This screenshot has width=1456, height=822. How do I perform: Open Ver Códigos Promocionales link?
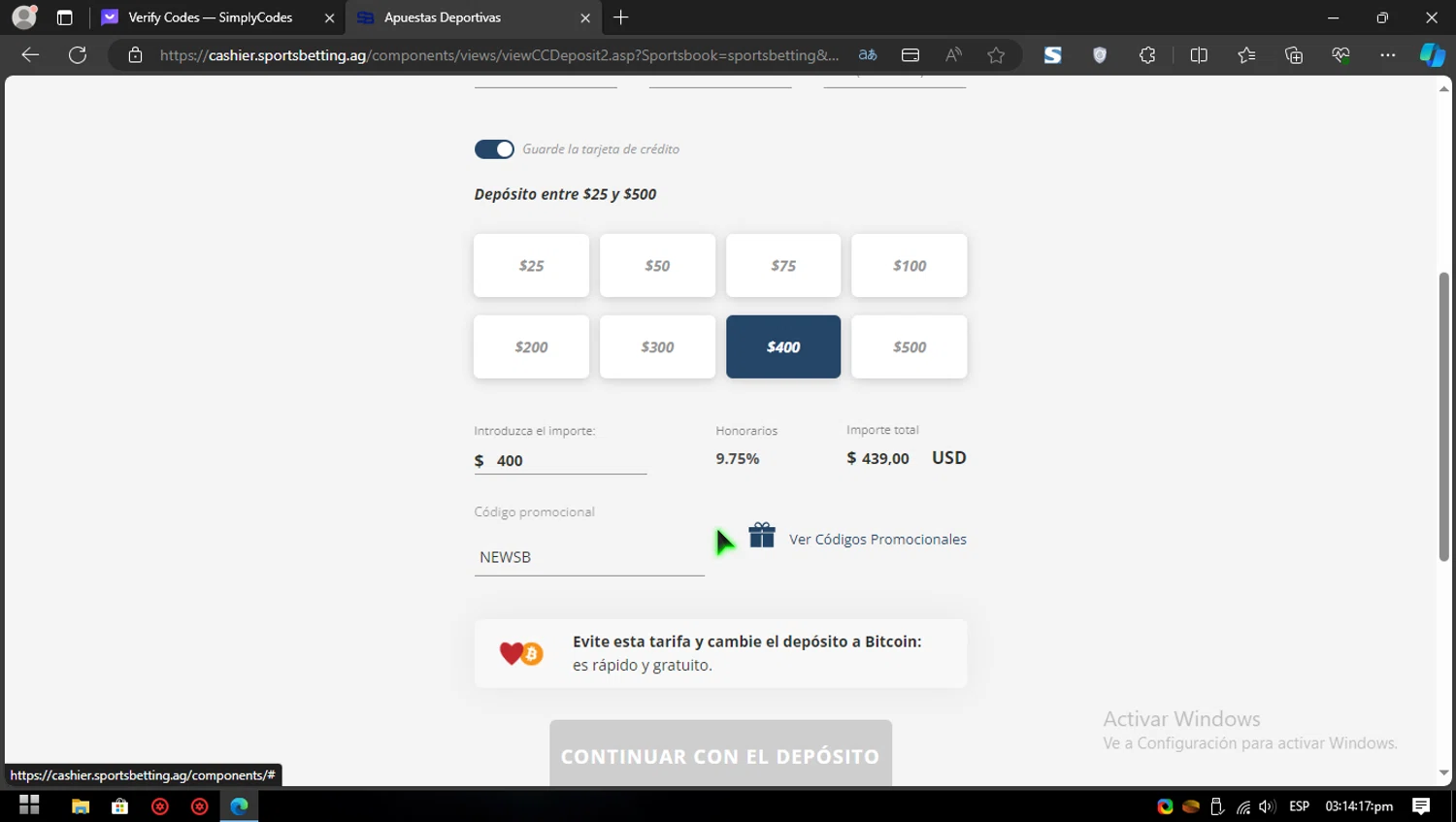coord(877,540)
